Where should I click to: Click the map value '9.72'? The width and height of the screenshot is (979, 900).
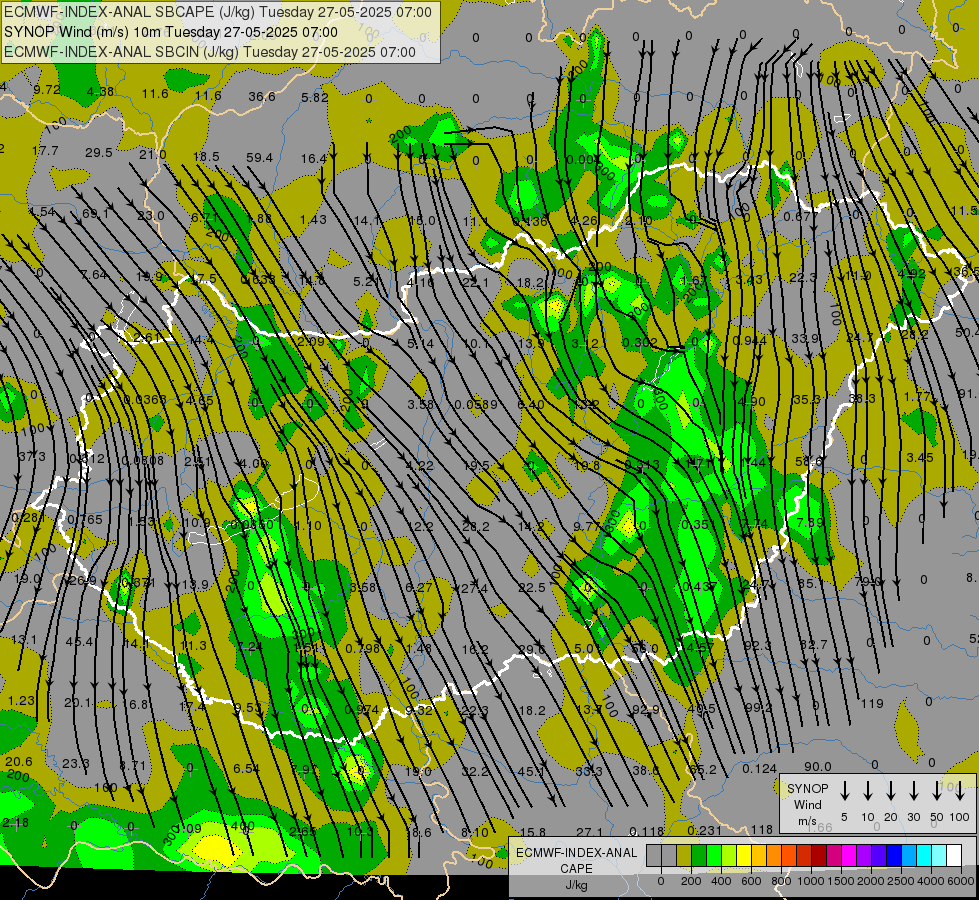(x=47, y=89)
